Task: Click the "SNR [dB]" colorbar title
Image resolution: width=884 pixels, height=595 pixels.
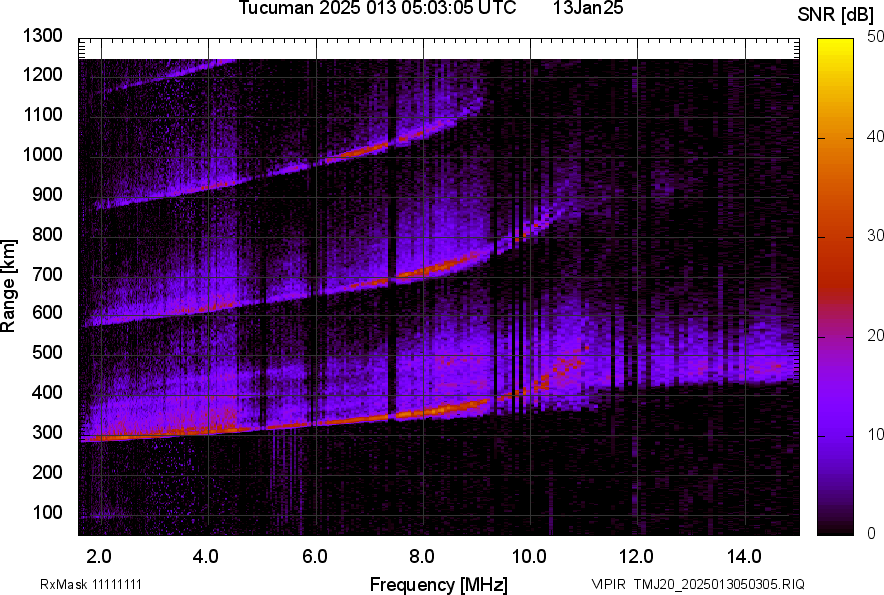Action: click(836, 14)
